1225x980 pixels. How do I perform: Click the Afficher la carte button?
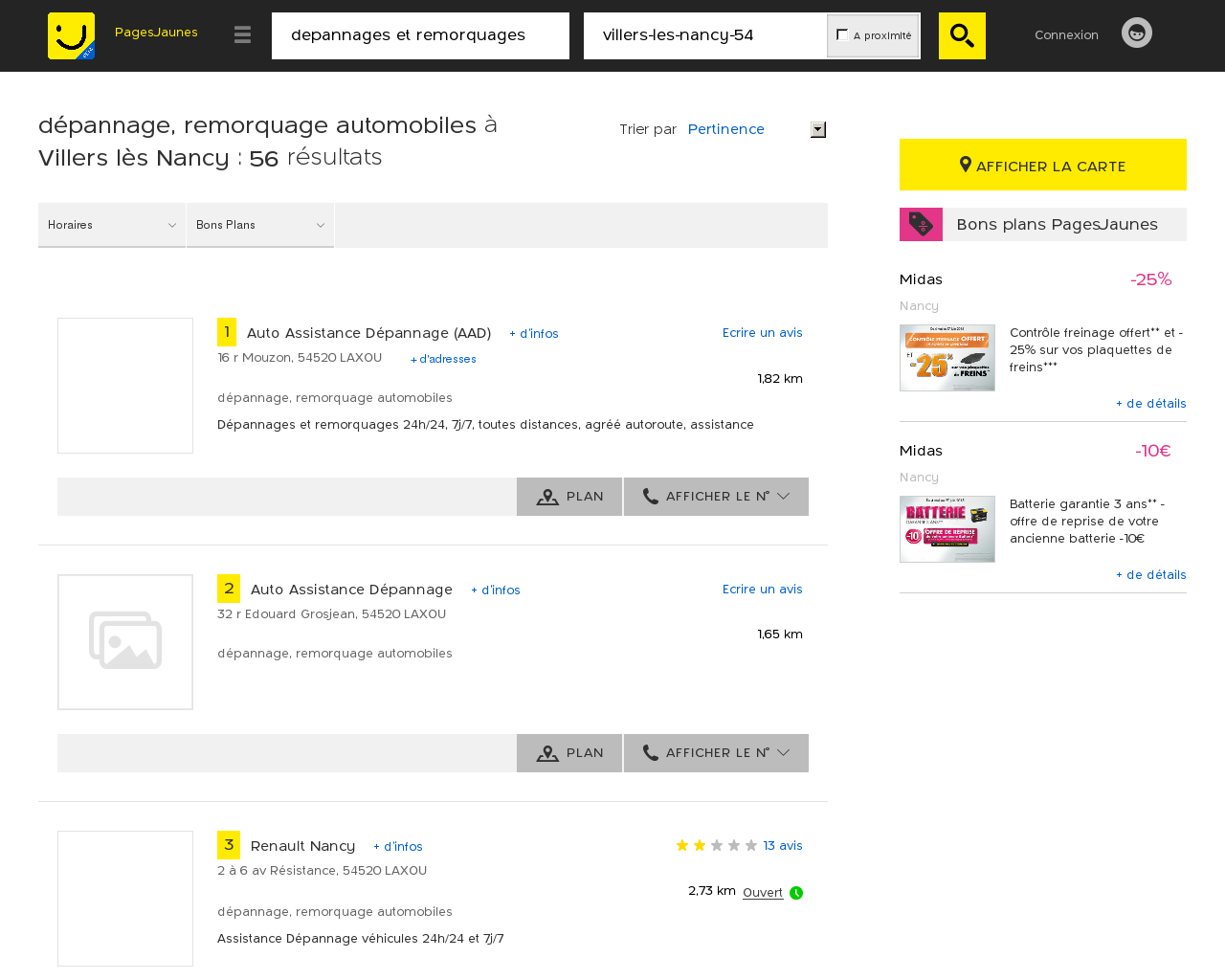(1043, 165)
